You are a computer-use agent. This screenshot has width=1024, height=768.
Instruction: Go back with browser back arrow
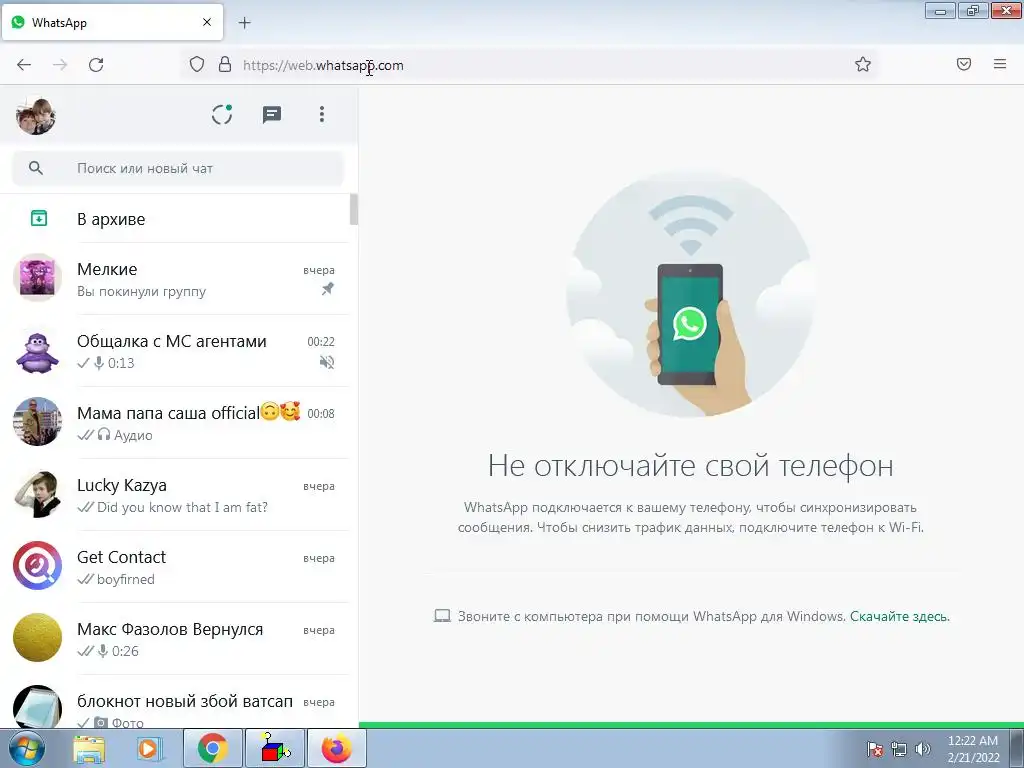(x=24, y=65)
